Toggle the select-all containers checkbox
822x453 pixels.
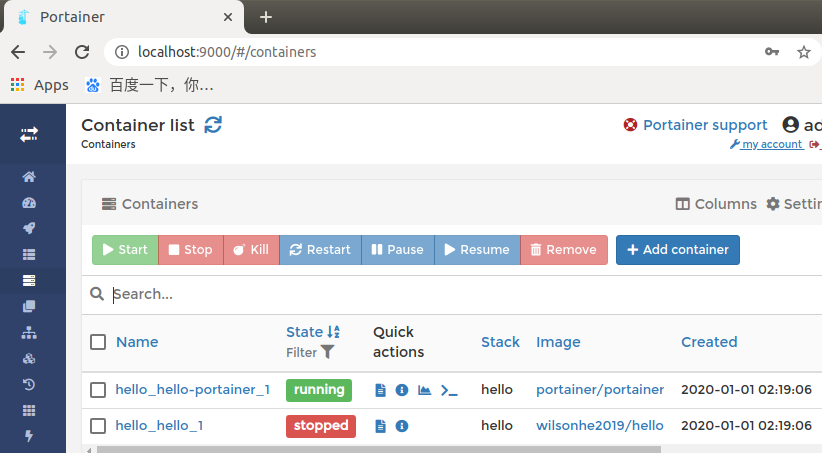98,342
